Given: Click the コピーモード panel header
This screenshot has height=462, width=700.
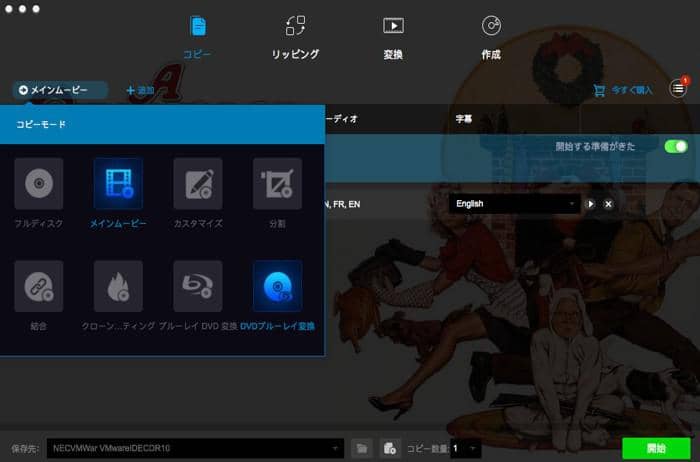Looking at the screenshot, I should [x=162, y=125].
